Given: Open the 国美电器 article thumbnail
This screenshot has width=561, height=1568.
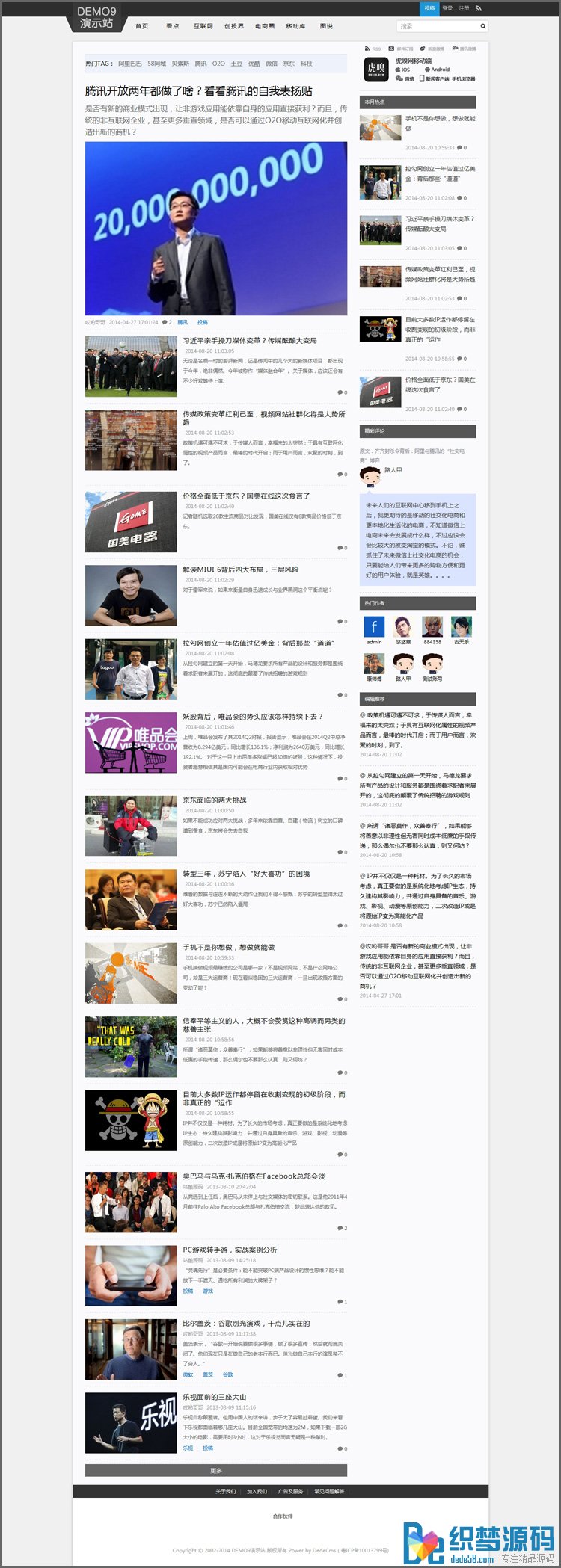Looking at the screenshot, I should point(131,522).
